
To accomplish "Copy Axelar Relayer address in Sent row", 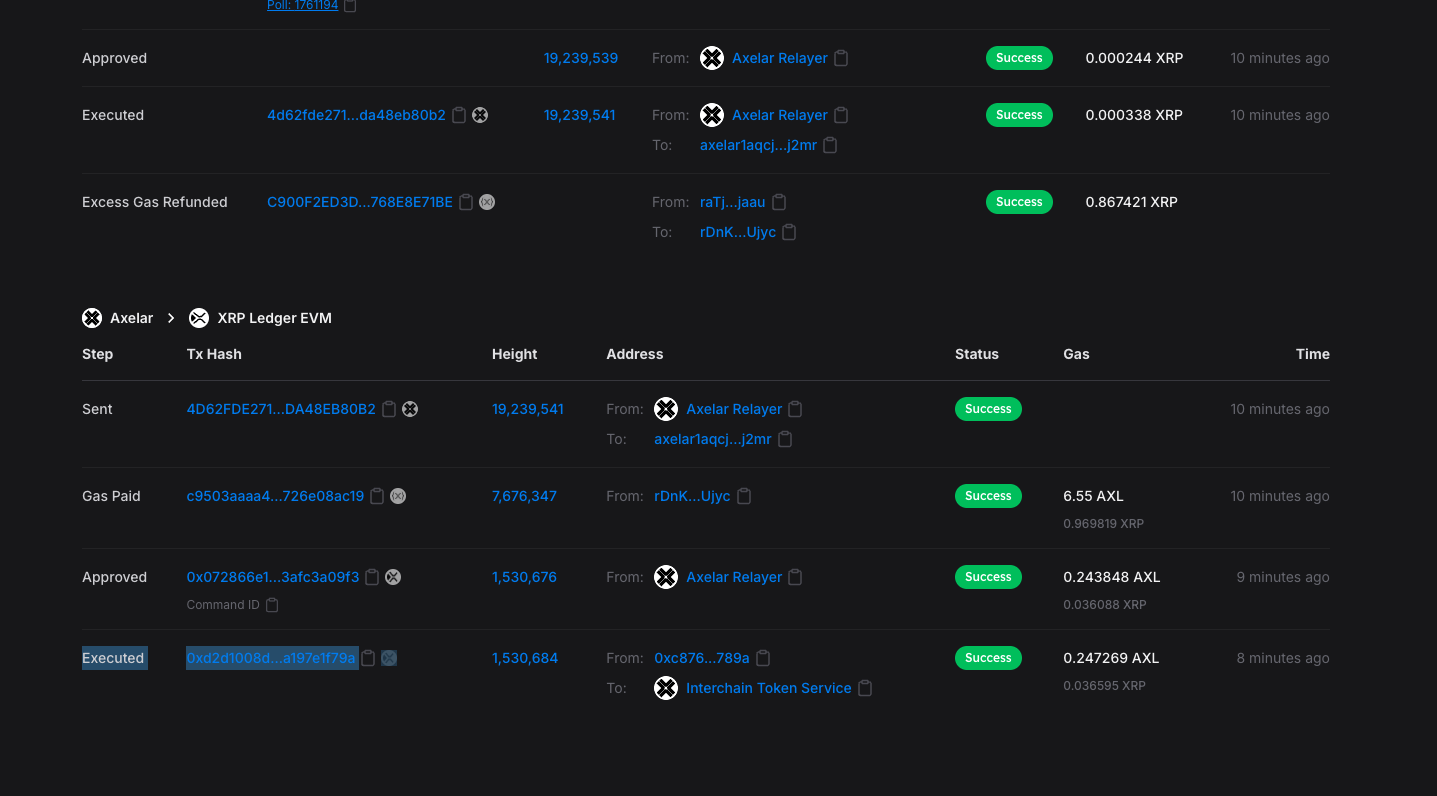I will 795,409.
